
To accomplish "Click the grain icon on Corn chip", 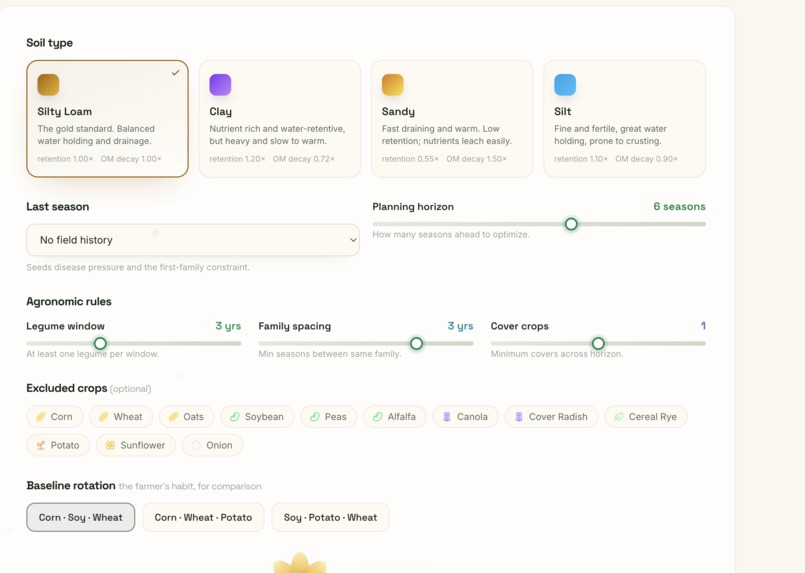I will (41, 417).
